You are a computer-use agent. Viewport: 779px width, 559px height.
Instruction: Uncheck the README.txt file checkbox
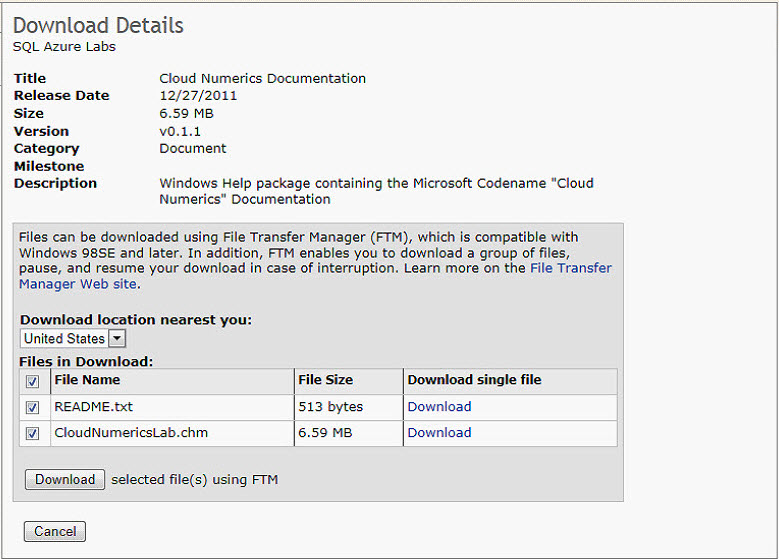click(32, 407)
